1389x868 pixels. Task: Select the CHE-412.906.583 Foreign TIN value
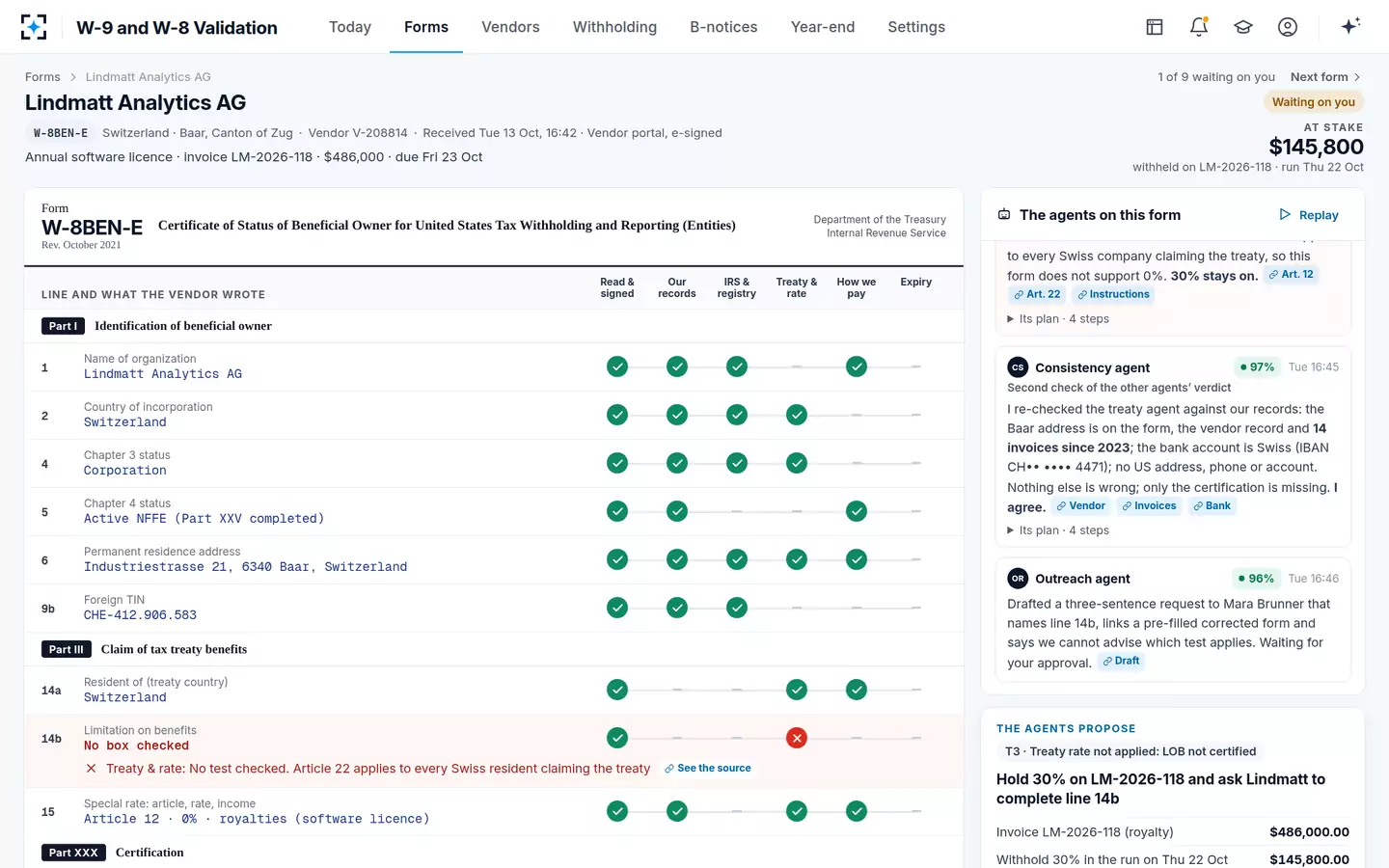140,615
